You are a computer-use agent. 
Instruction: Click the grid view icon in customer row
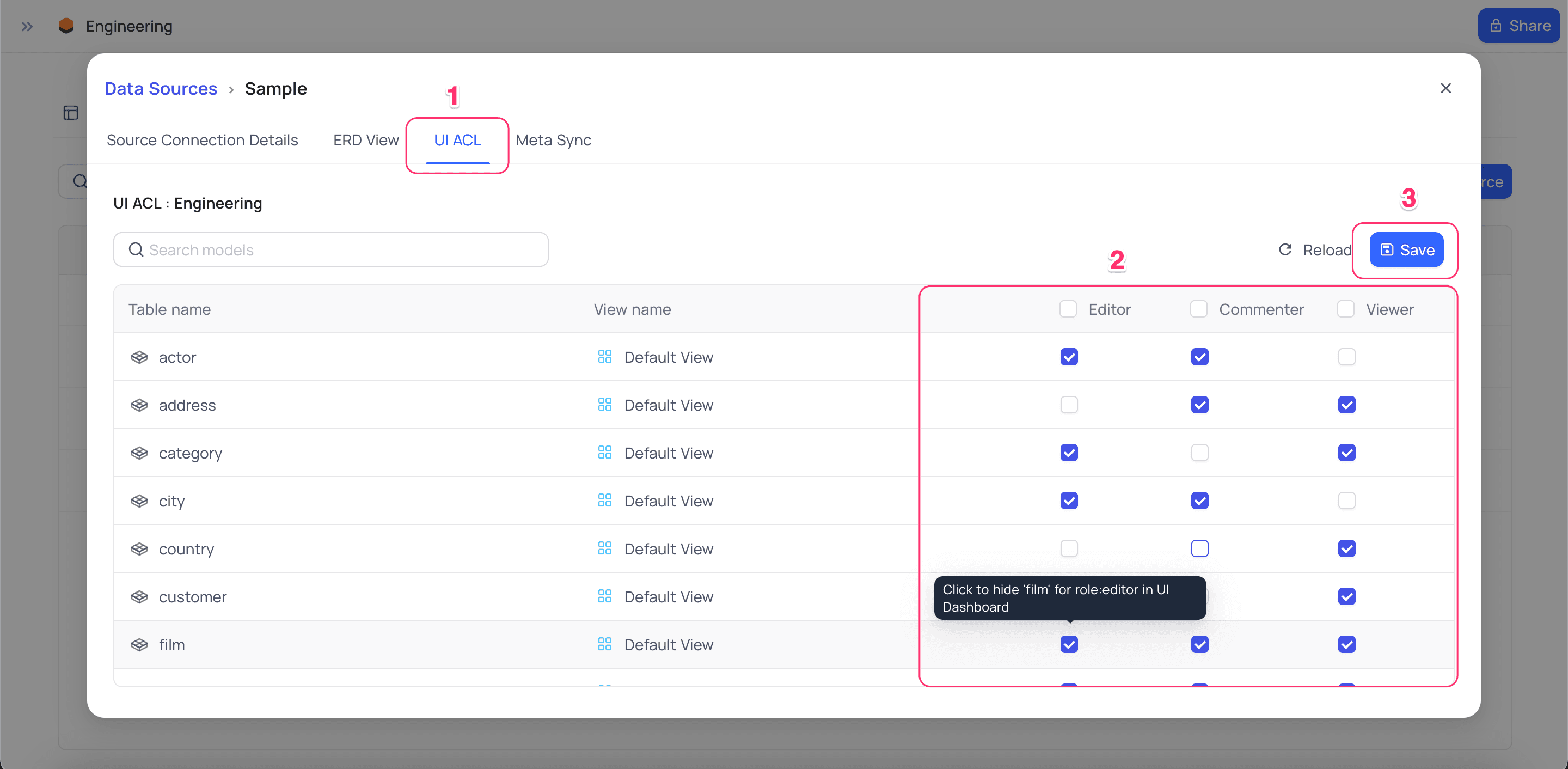604,596
